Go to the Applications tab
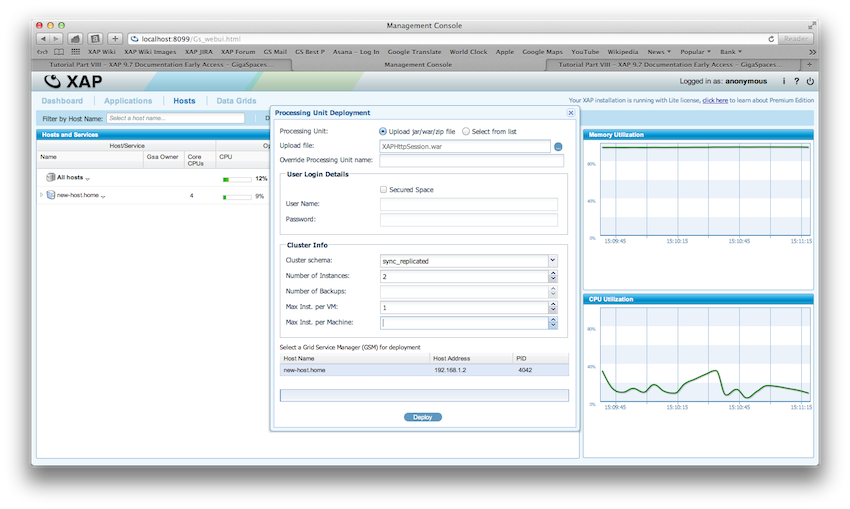Image resolution: width=850 pixels, height=509 pixels. pos(128,101)
